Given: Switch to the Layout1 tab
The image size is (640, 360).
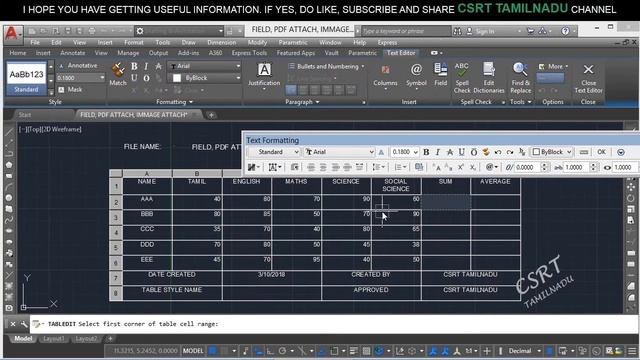Looking at the screenshot, I should coord(53,339).
